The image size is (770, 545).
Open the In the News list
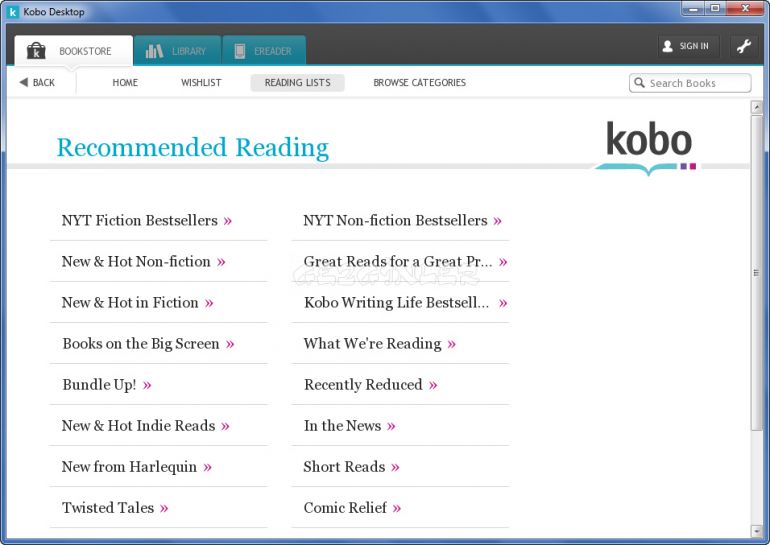(x=349, y=426)
